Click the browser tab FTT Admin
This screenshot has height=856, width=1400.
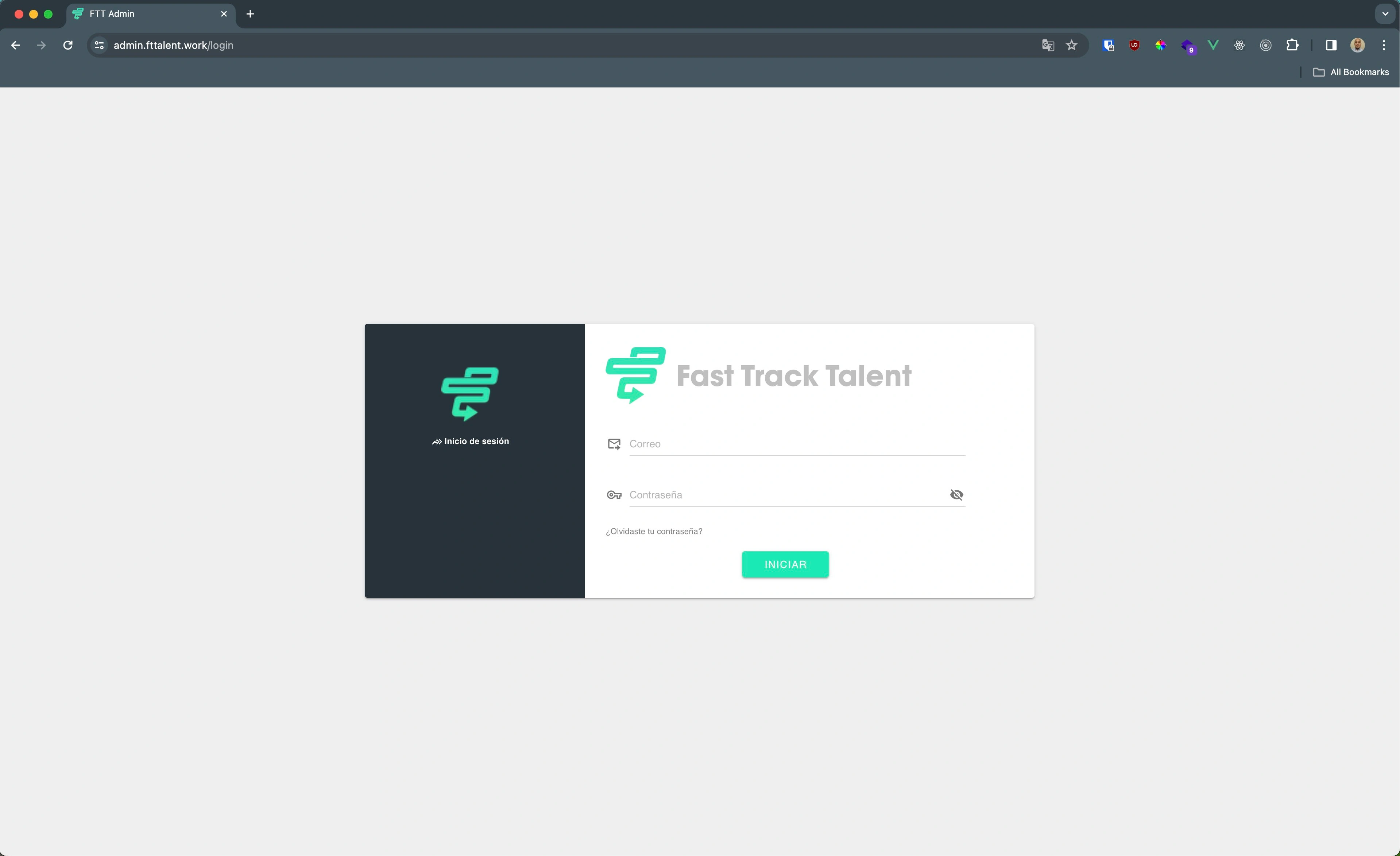[x=150, y=13]
